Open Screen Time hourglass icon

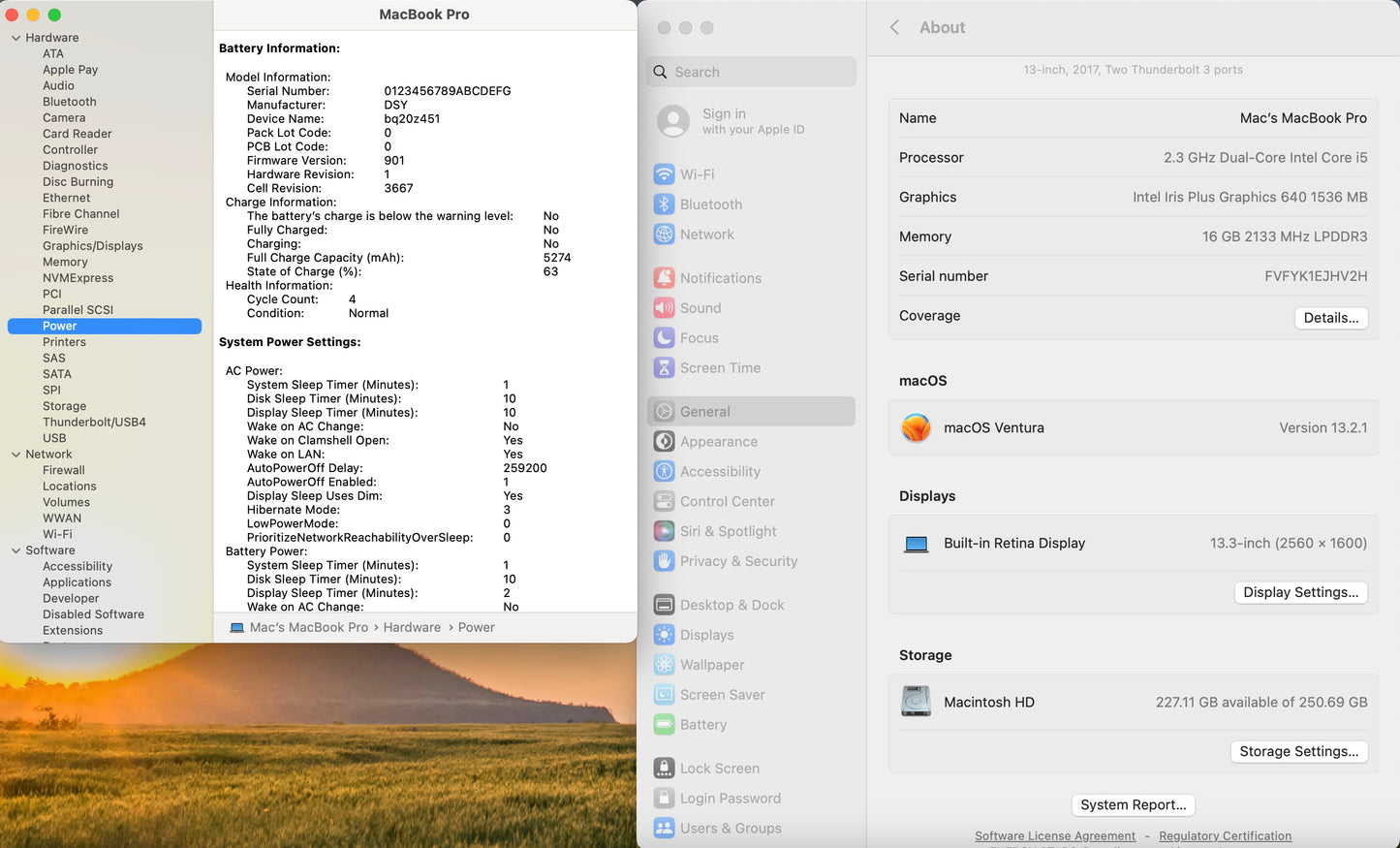[664, 368]
